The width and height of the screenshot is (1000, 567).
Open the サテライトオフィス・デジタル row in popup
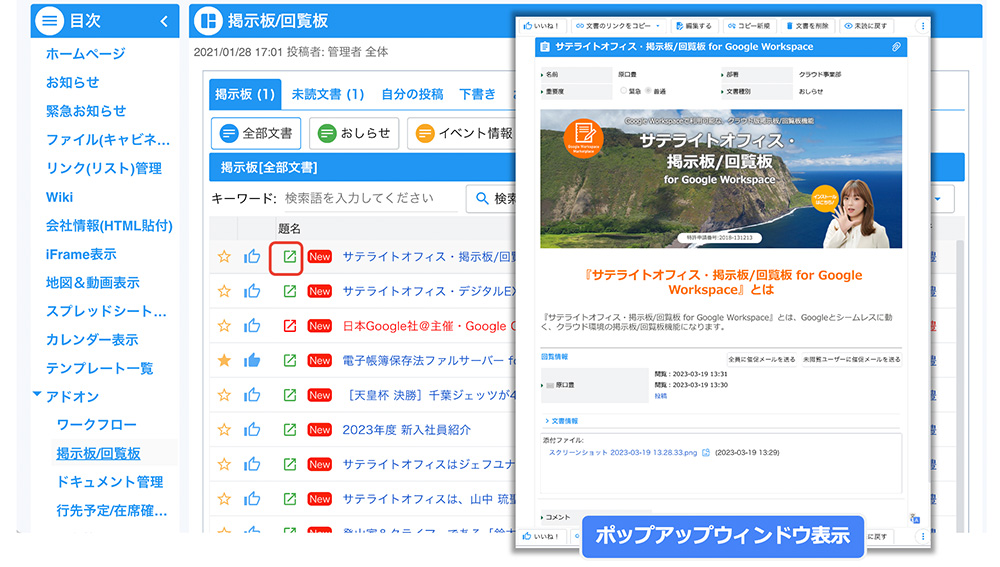pyautogui.click(x=290, y=291)
